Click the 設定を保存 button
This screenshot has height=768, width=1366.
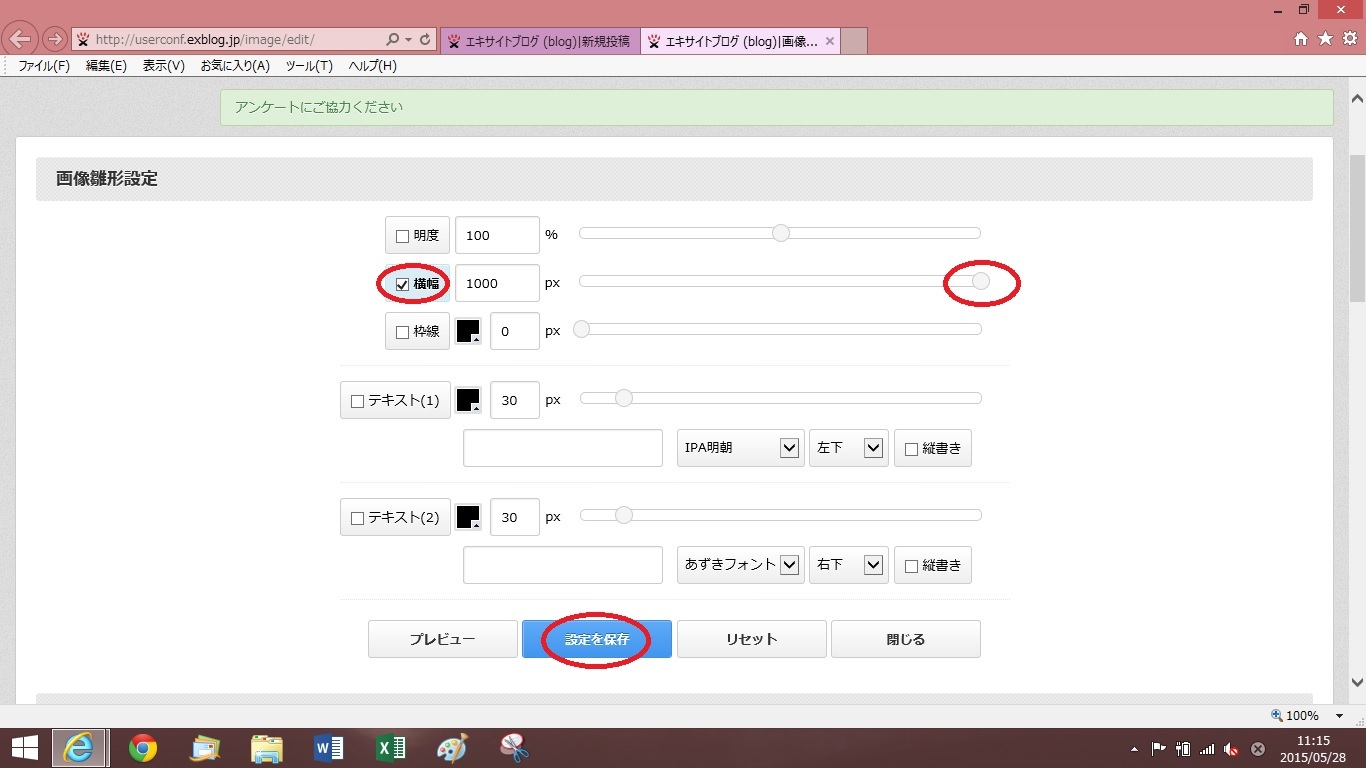pyautogui.click(x=597, y=639)
